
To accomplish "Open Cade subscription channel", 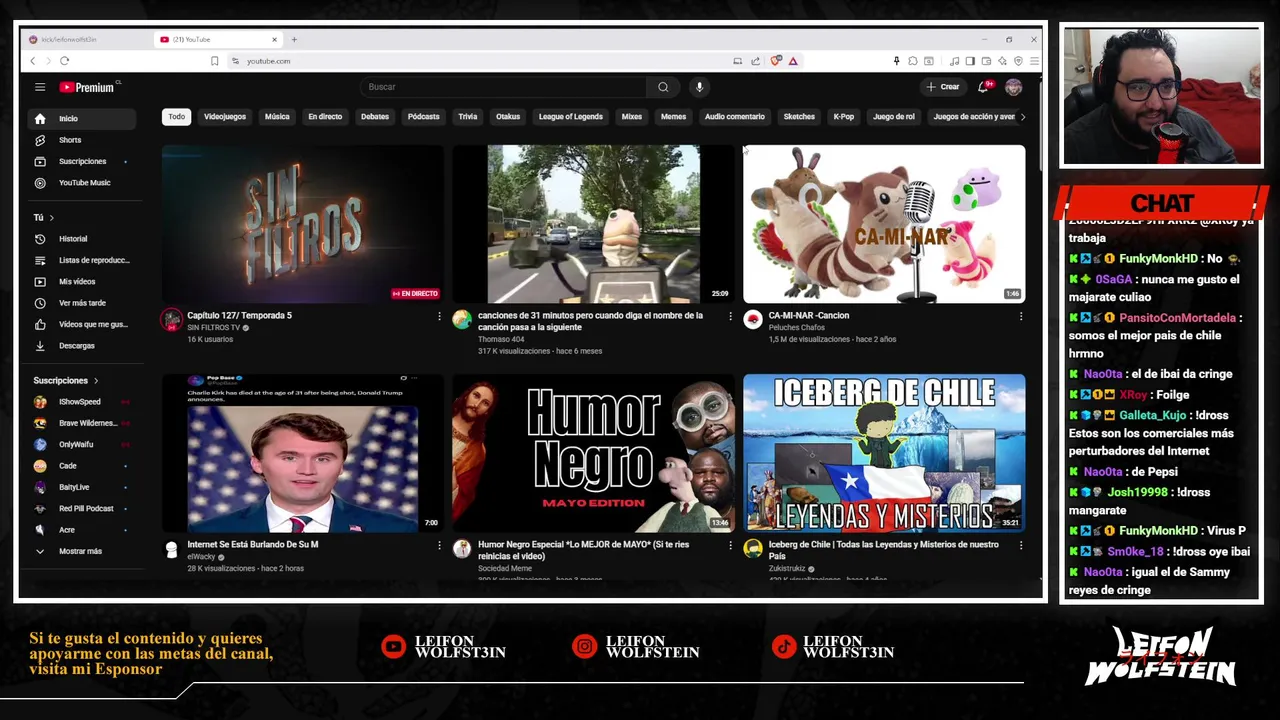I will [84, 466].
